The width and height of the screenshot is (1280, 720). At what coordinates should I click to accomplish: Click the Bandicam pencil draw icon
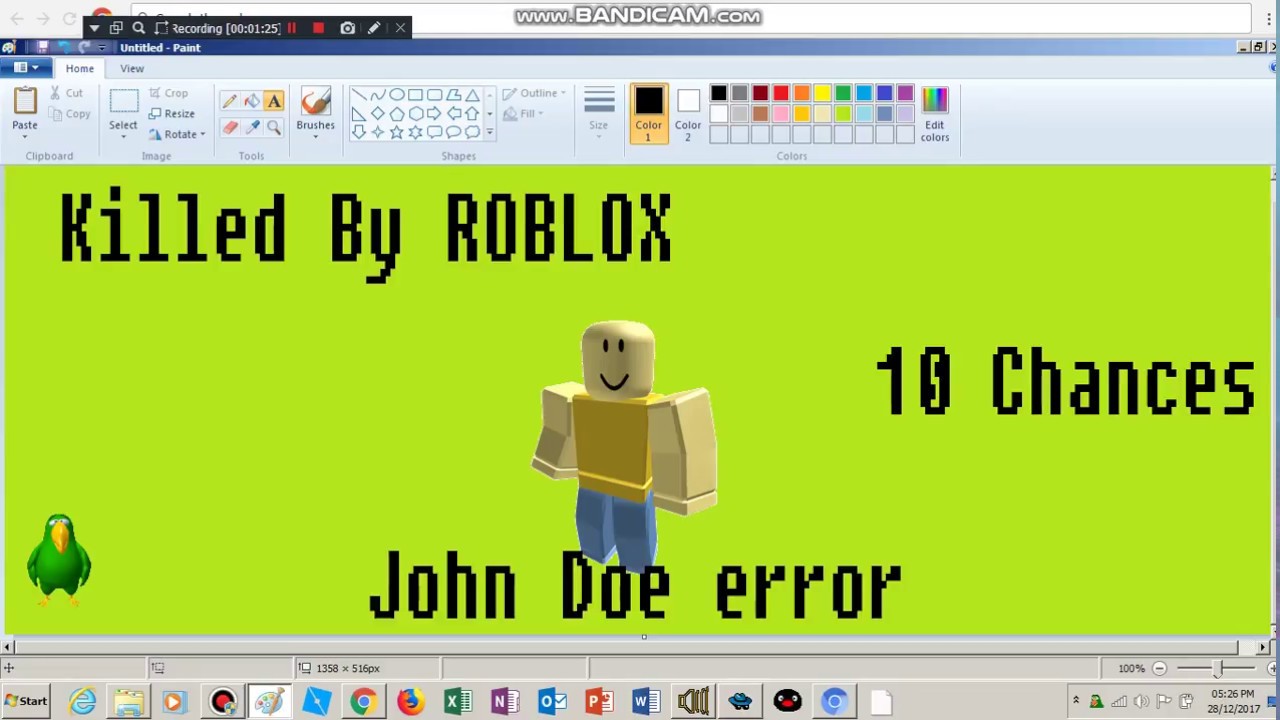click(373, 28)
